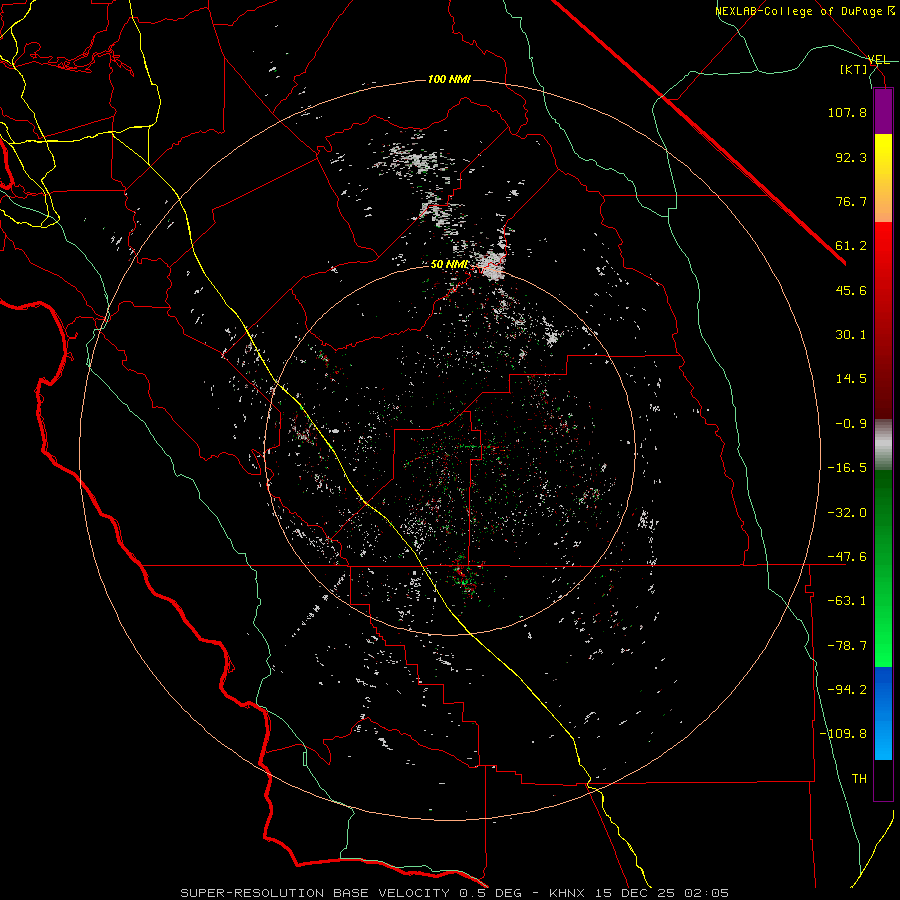Select the -109.8 scale value
The image size is (900, 900).
[843, 734]
